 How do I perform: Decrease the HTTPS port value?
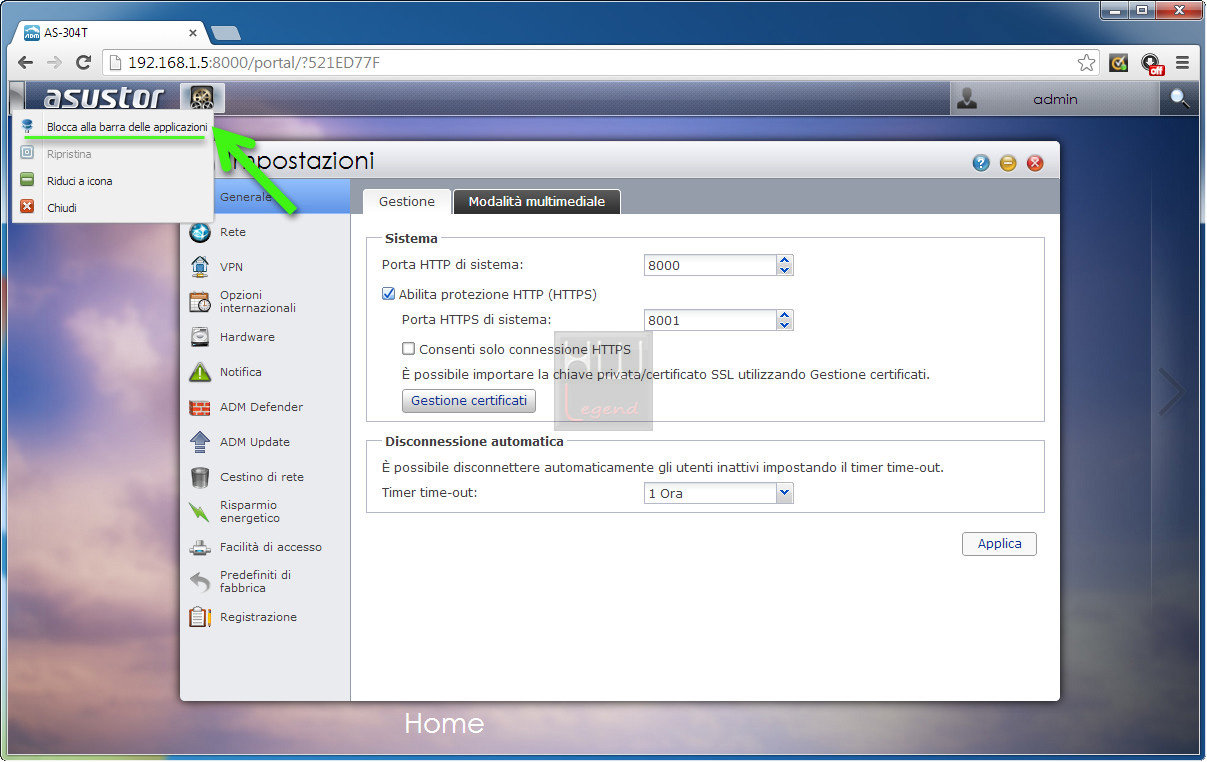pyautogui.click(x=785, y=325)
